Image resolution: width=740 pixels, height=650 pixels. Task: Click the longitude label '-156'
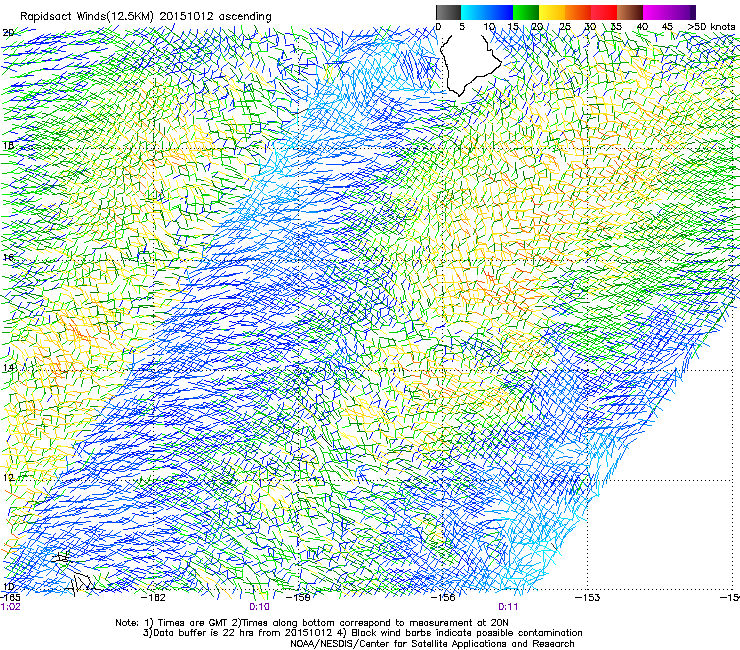point(444,598)
